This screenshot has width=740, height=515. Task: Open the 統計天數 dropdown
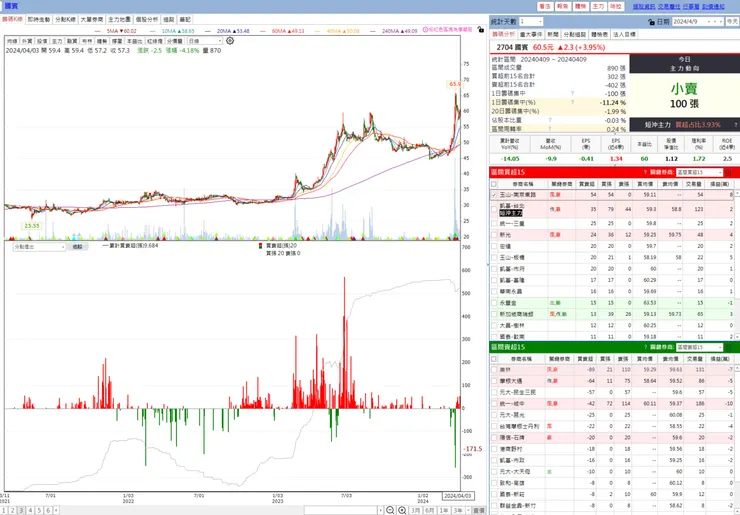coord(530,22)
